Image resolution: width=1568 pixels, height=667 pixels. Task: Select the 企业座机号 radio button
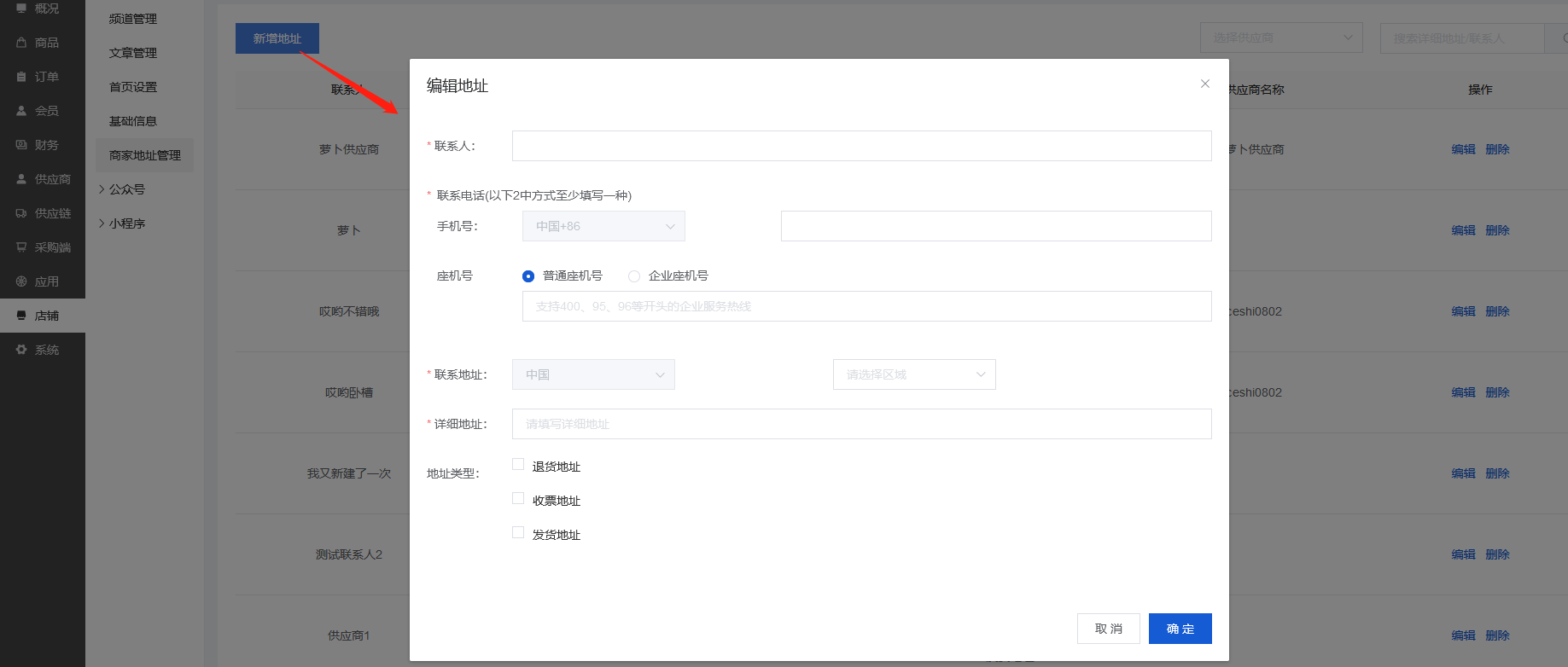click(x=634, y=276)
